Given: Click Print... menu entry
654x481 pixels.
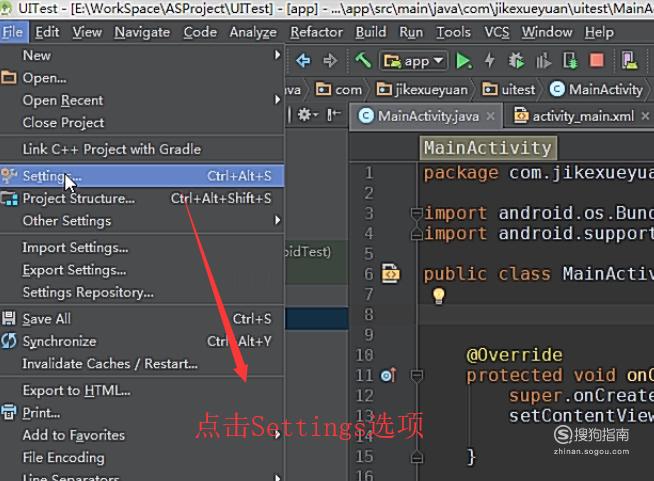Looking at the screenshot, I should click(x=142, y=413).
